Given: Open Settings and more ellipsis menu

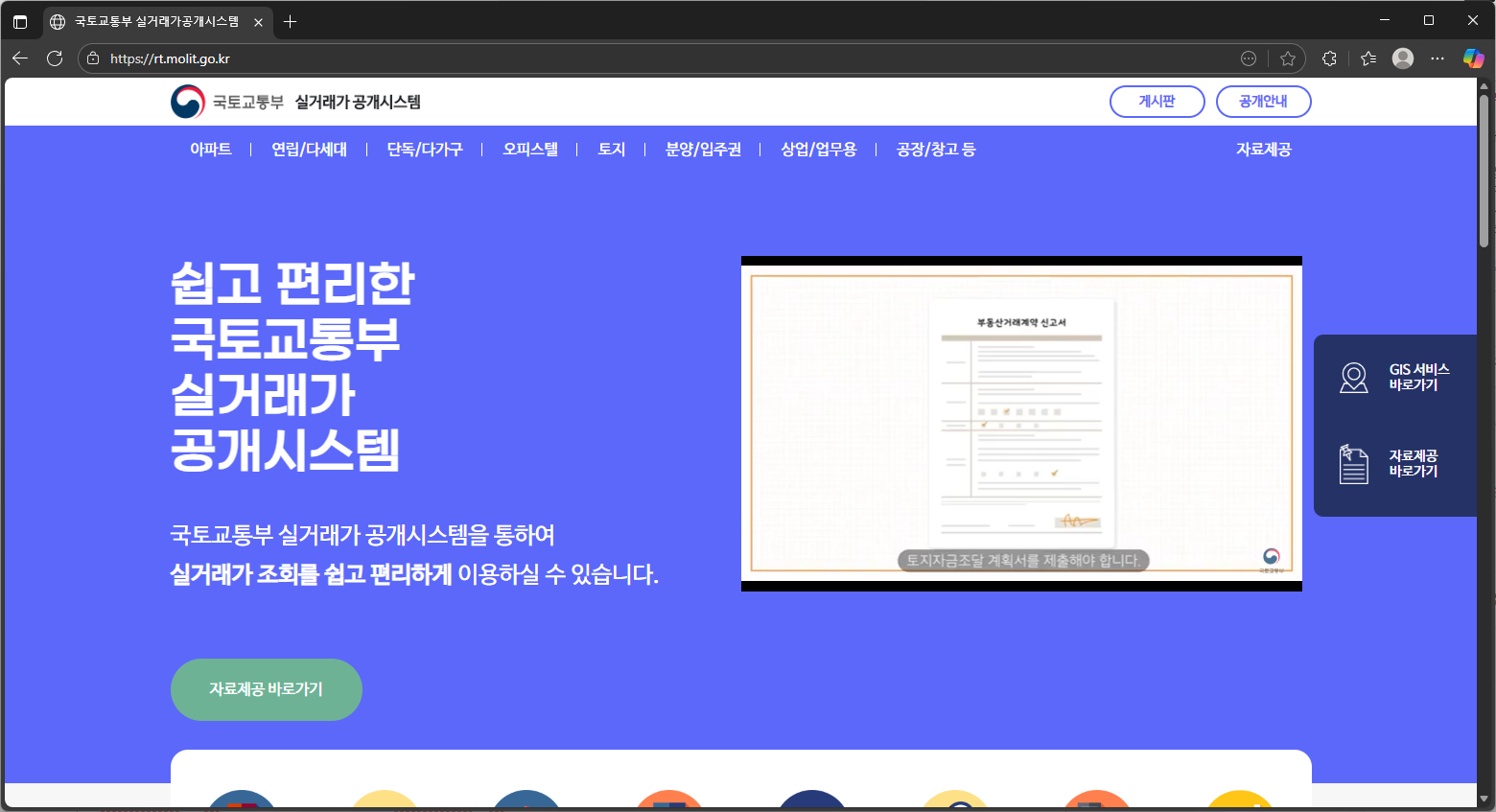Looking at the screenshot, I should 1438,58.
